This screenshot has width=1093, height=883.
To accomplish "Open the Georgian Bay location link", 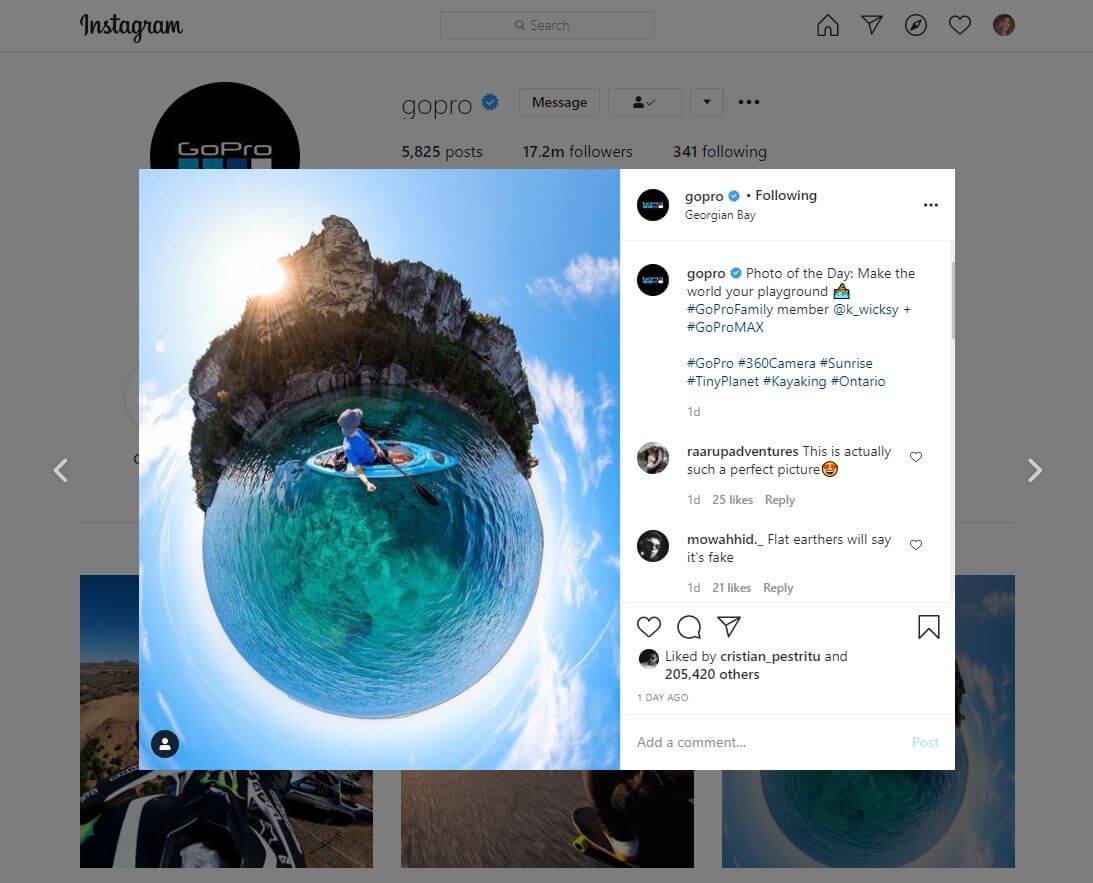I will [720, 214].
